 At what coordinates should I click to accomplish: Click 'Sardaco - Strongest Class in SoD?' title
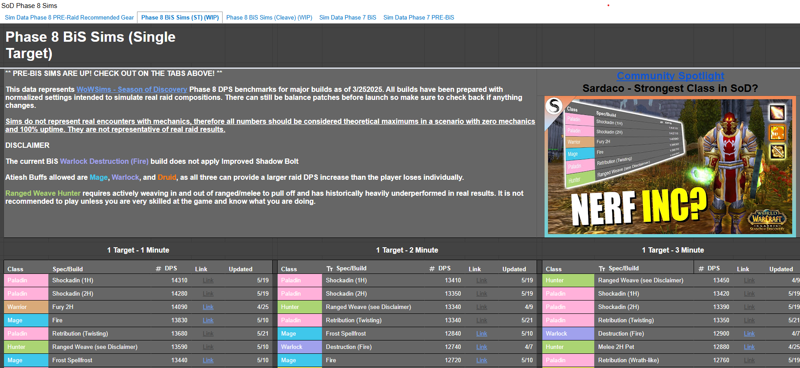pyautogui.click(x=670, y=89)
